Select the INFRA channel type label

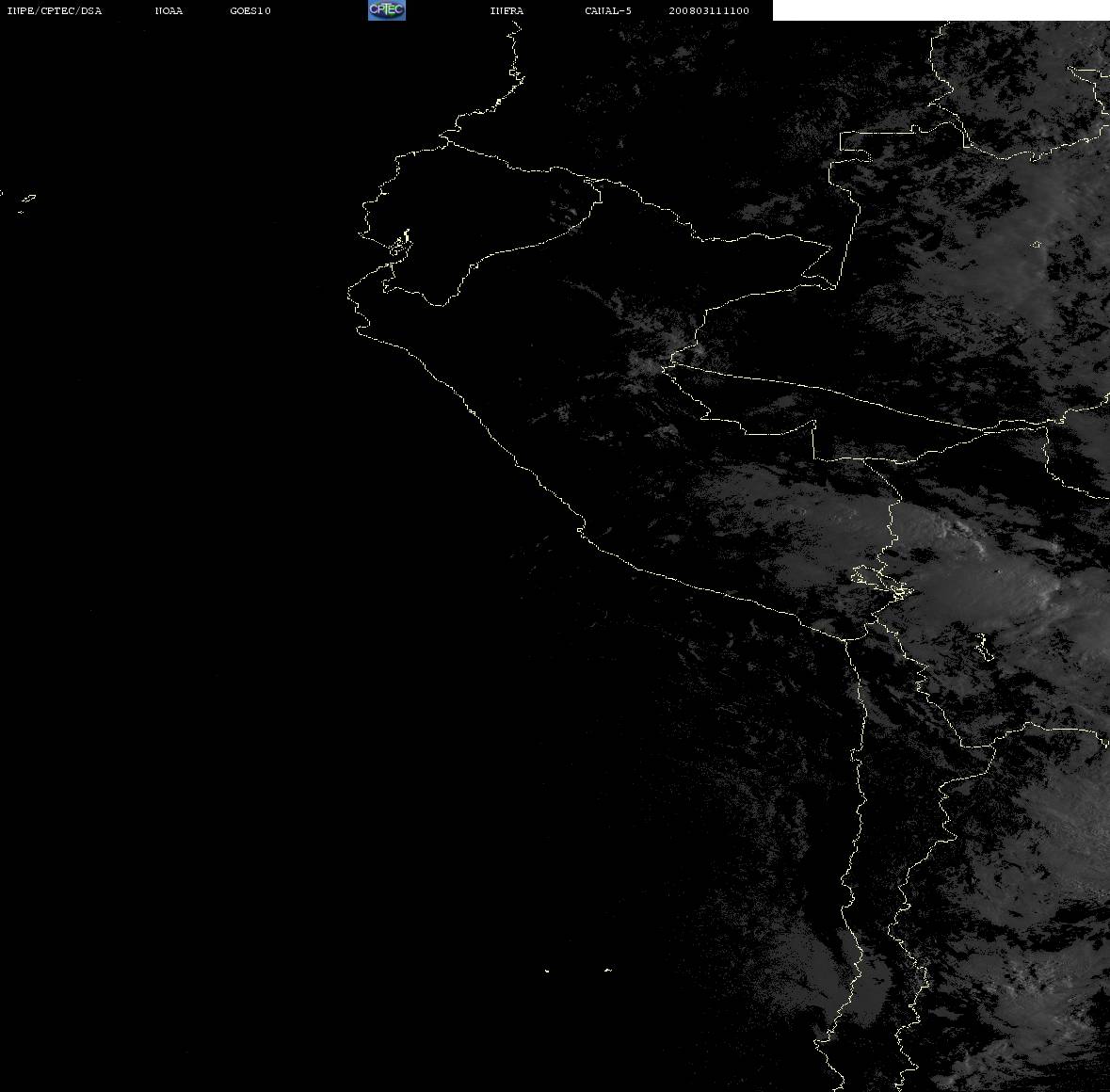507,10
